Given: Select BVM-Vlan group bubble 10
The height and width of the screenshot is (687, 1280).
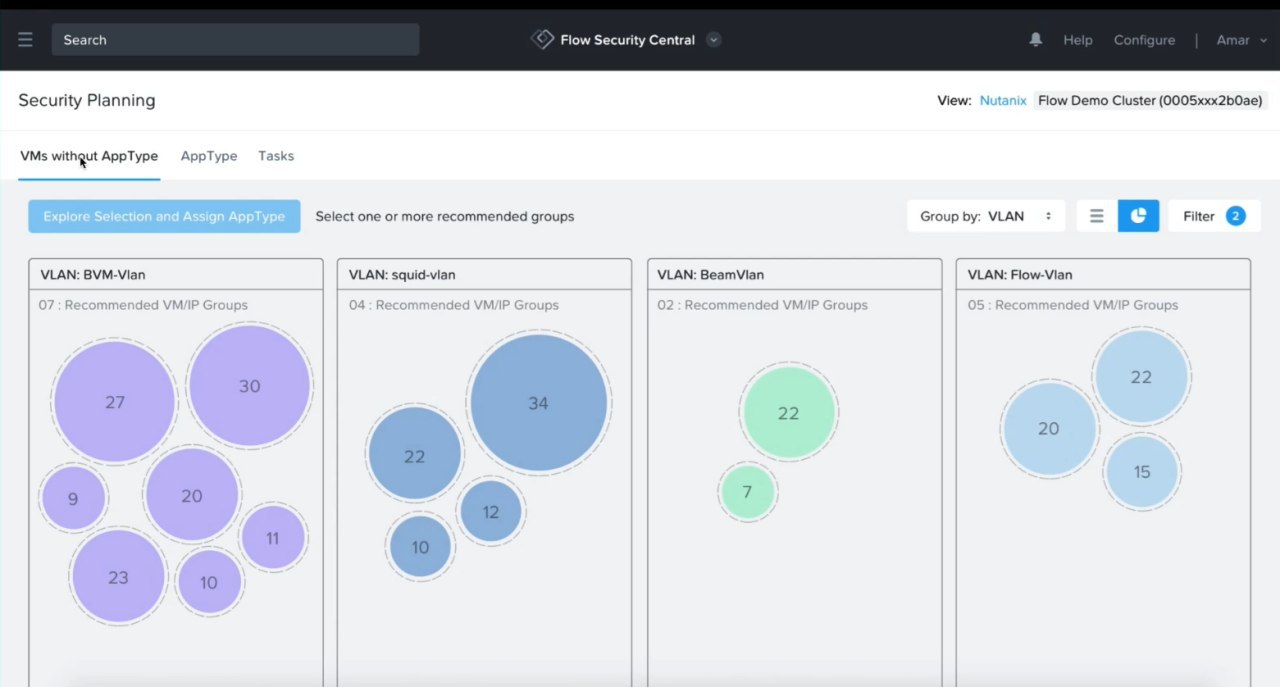Looking at the screenshot, I should click(208, 582).
